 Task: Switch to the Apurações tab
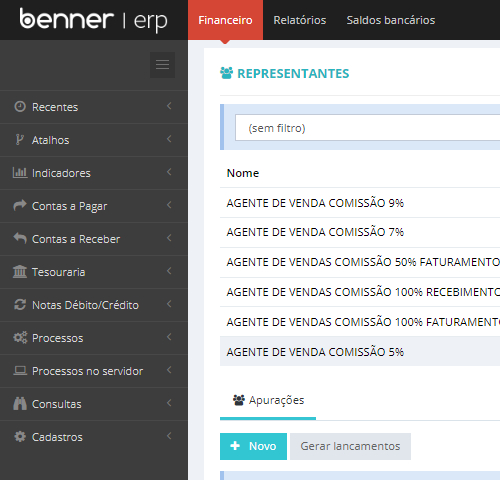[268, 400]
